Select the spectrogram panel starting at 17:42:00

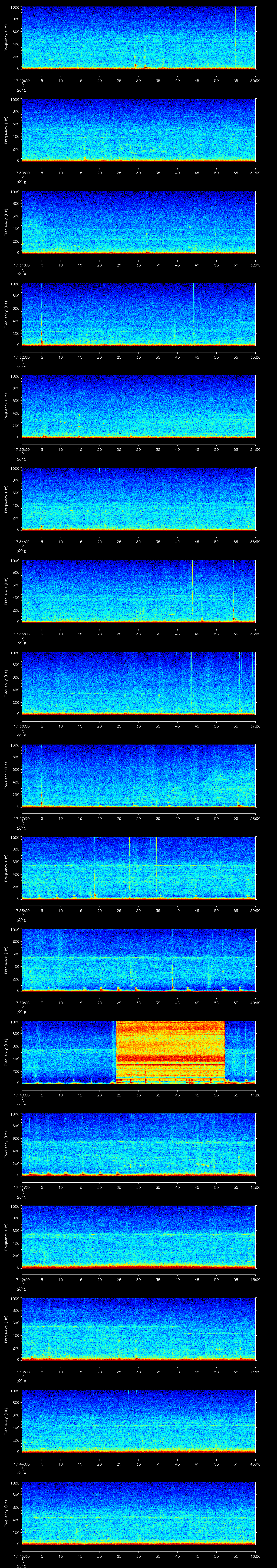(x=138, y=1237)
